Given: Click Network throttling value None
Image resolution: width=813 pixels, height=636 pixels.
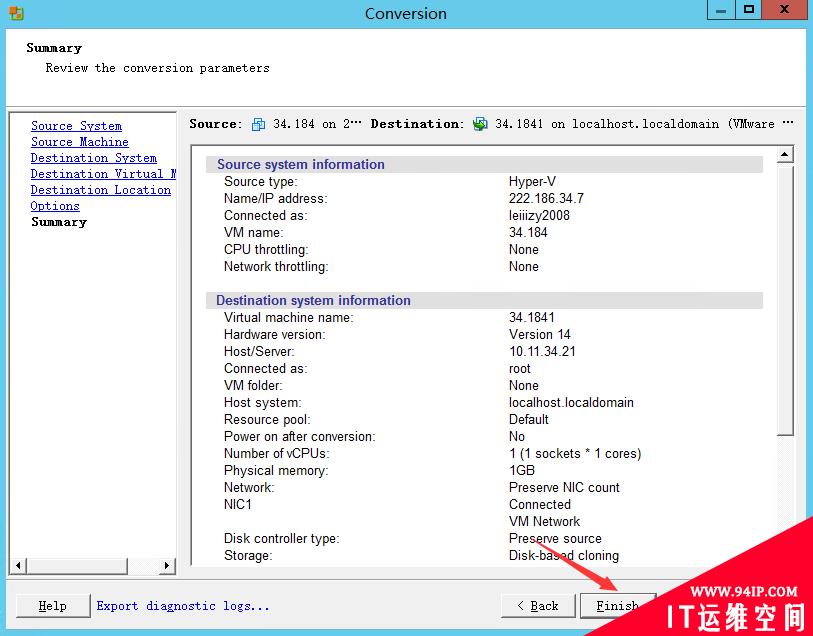Looking at the screenshot, I should click(x=524, y=267).
